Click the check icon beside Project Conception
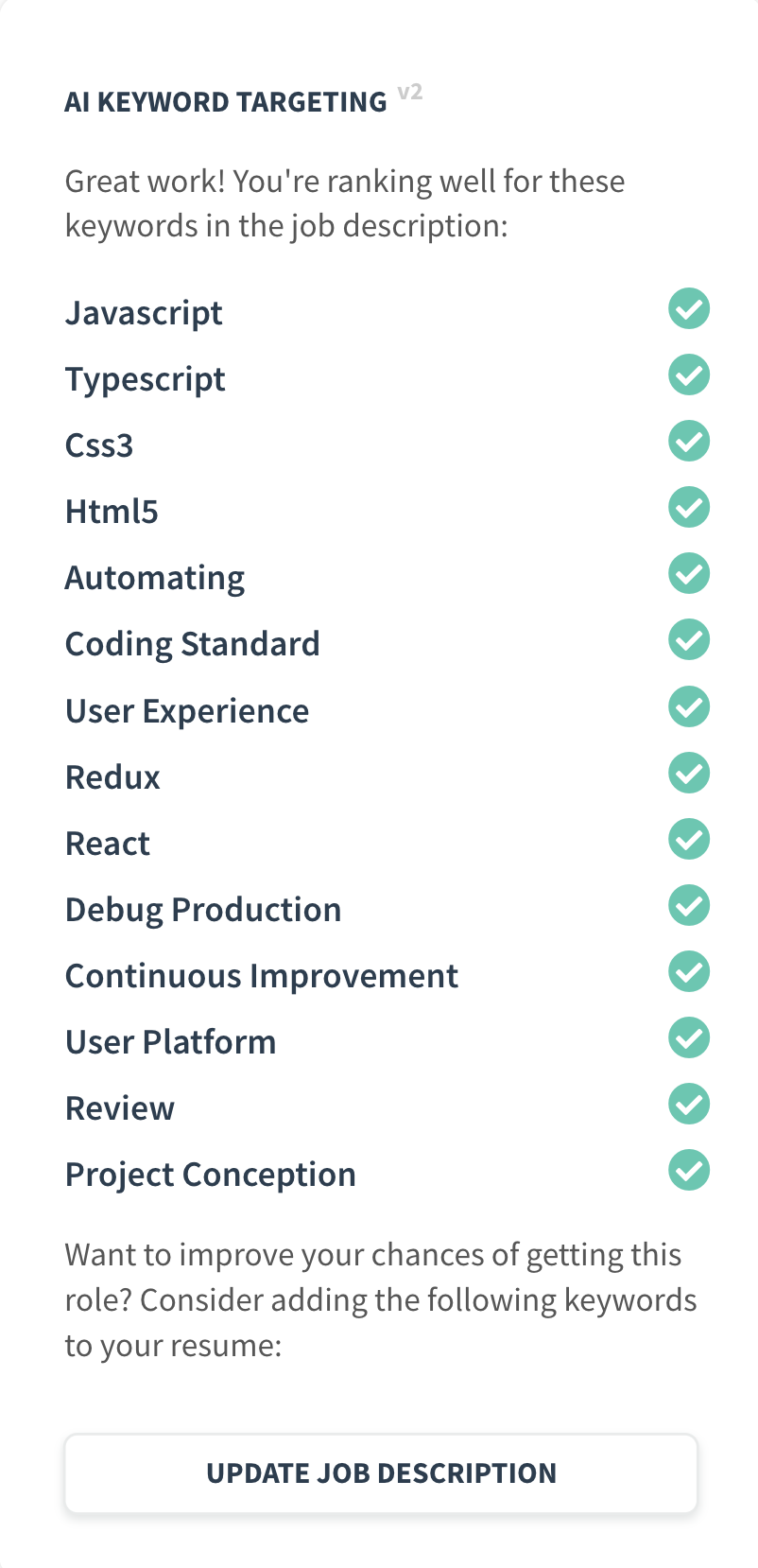 [689, 1170]
